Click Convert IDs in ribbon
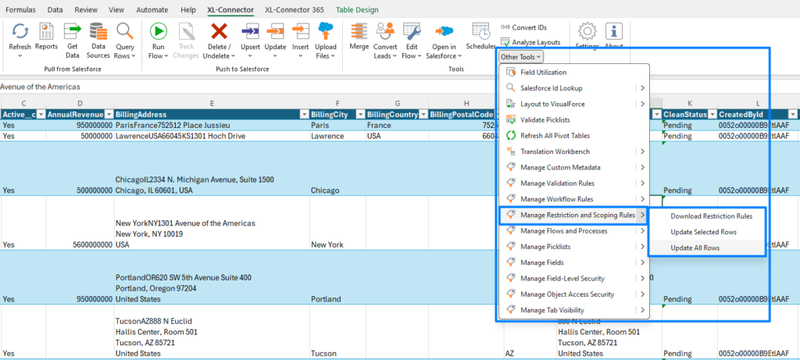The width and height of the screenshot is (800, 360). pyautogui.click(x=524, y=28)
